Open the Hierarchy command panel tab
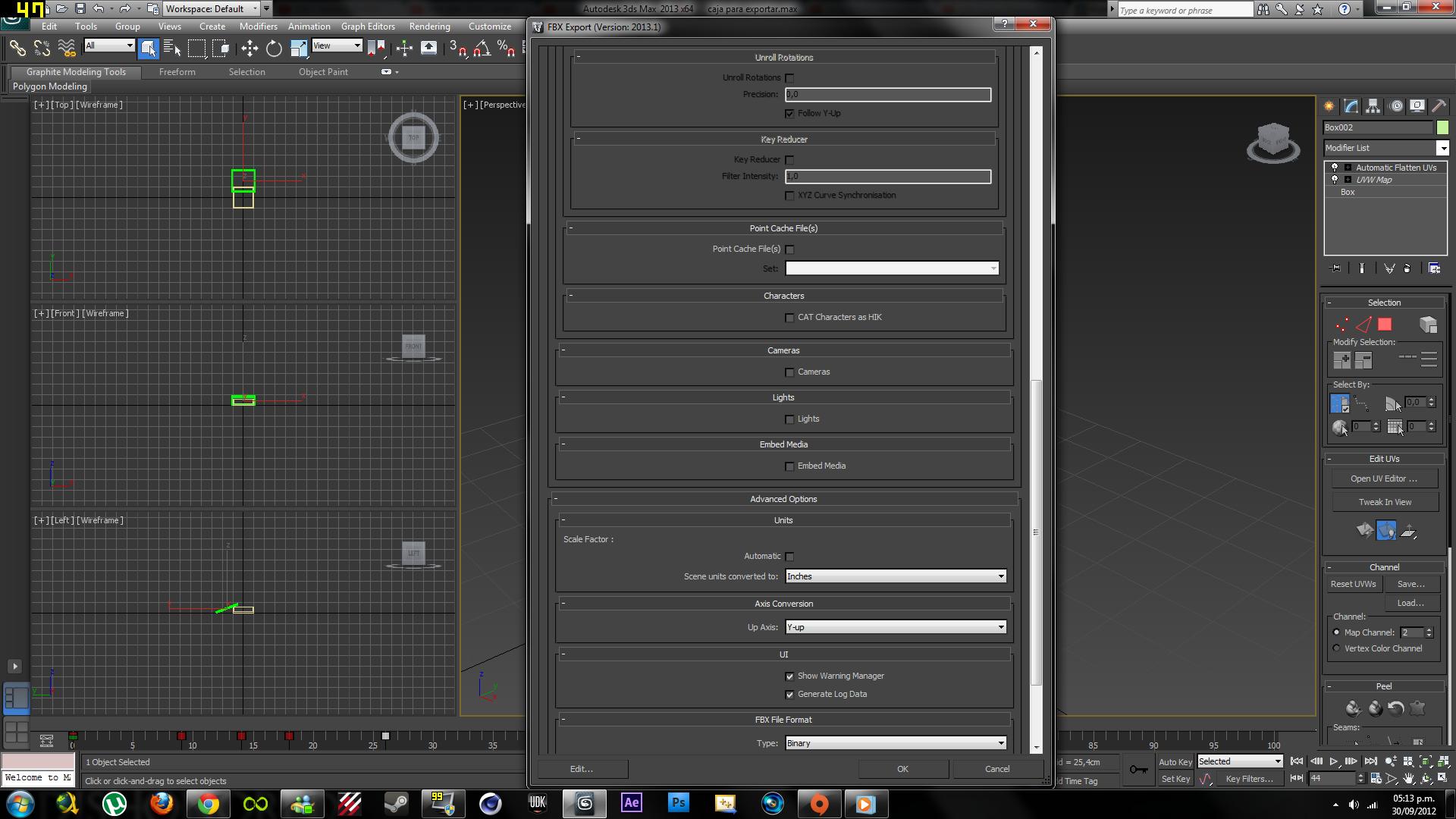Viewport: 1456px width, 819px height. click(1373, 106)
